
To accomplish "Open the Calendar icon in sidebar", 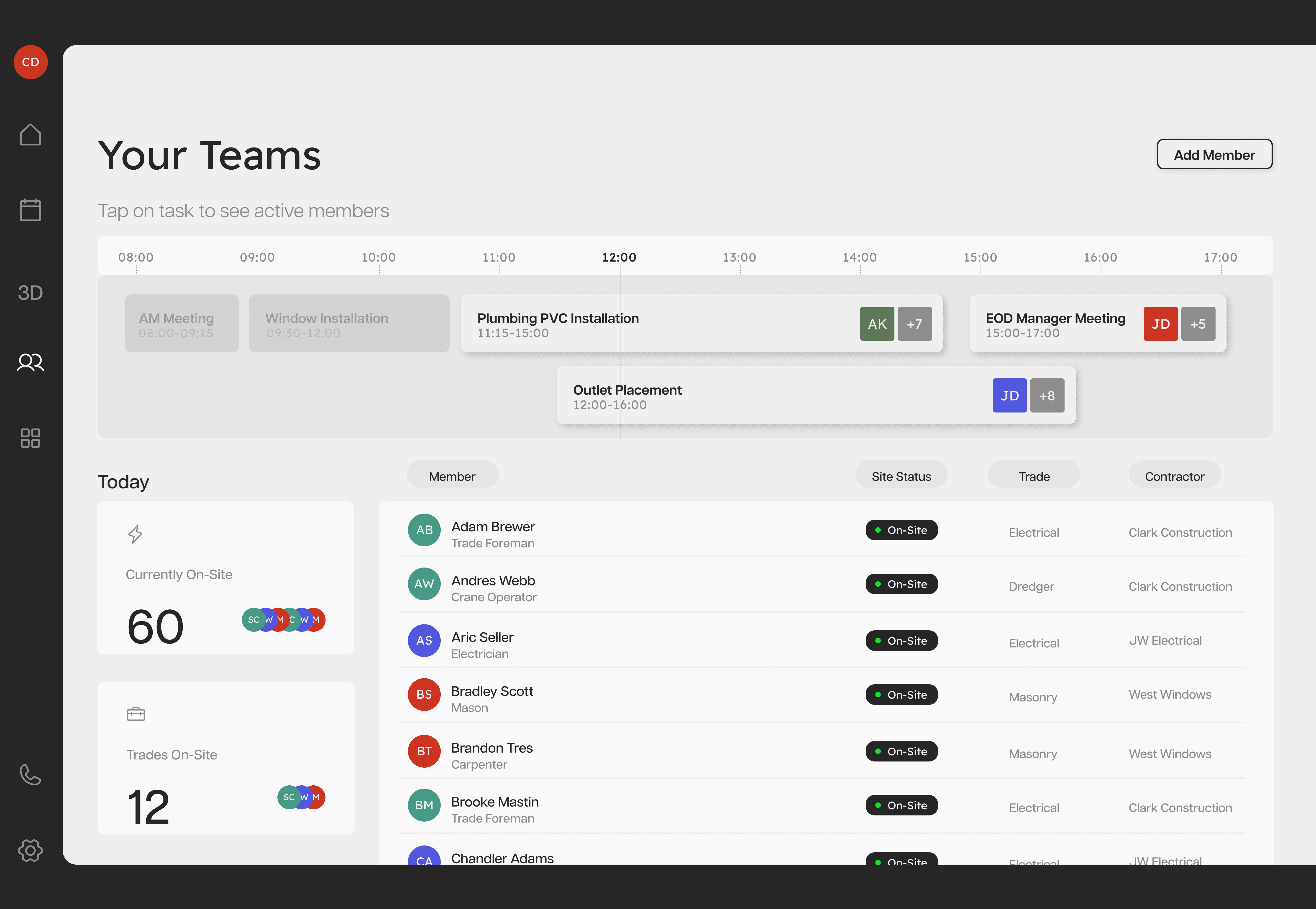I will 30,210.
